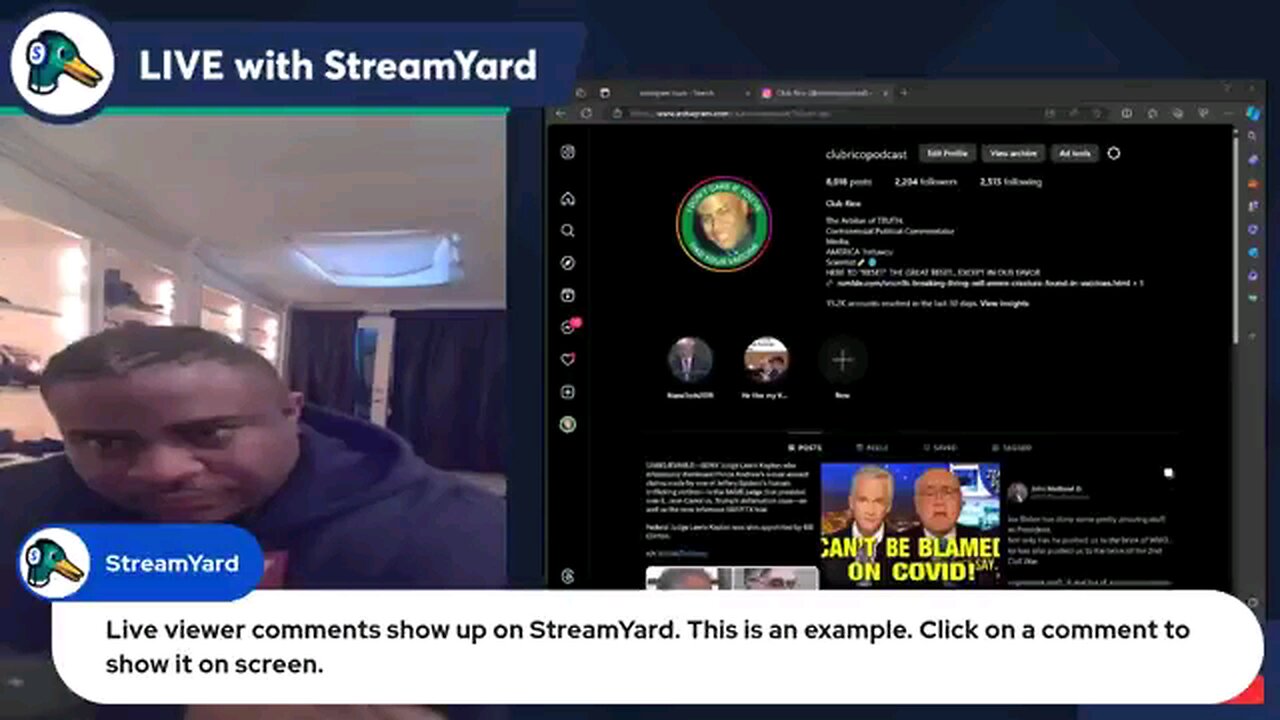Click the browser Back arrow
Image resolution: width=1280 pixels, height=720 pixels.
pos(561,113)
